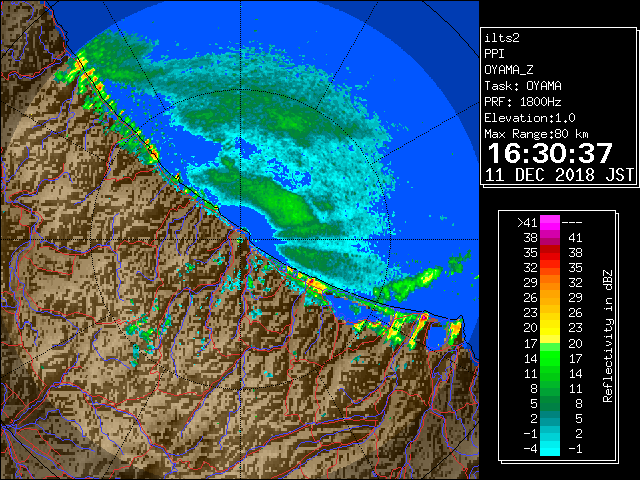Image resolution: width=640 pixels, height=480 pixels.
Task: Click the "Reflectivity in dBZ" vertical legend title
Action: [x=608, y=336]
